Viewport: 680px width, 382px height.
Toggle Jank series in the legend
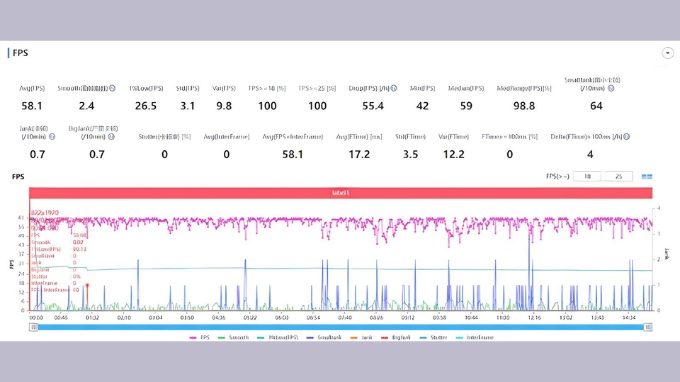pos(361,337)
